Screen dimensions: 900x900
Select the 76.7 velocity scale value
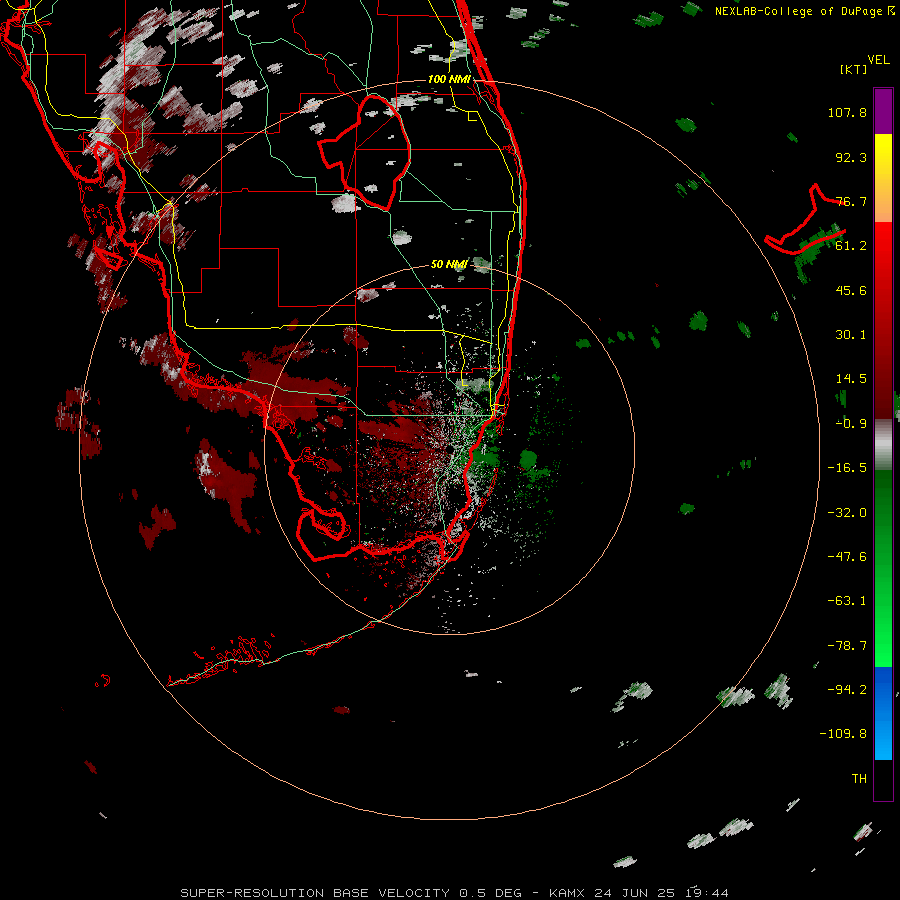(851, 201)
